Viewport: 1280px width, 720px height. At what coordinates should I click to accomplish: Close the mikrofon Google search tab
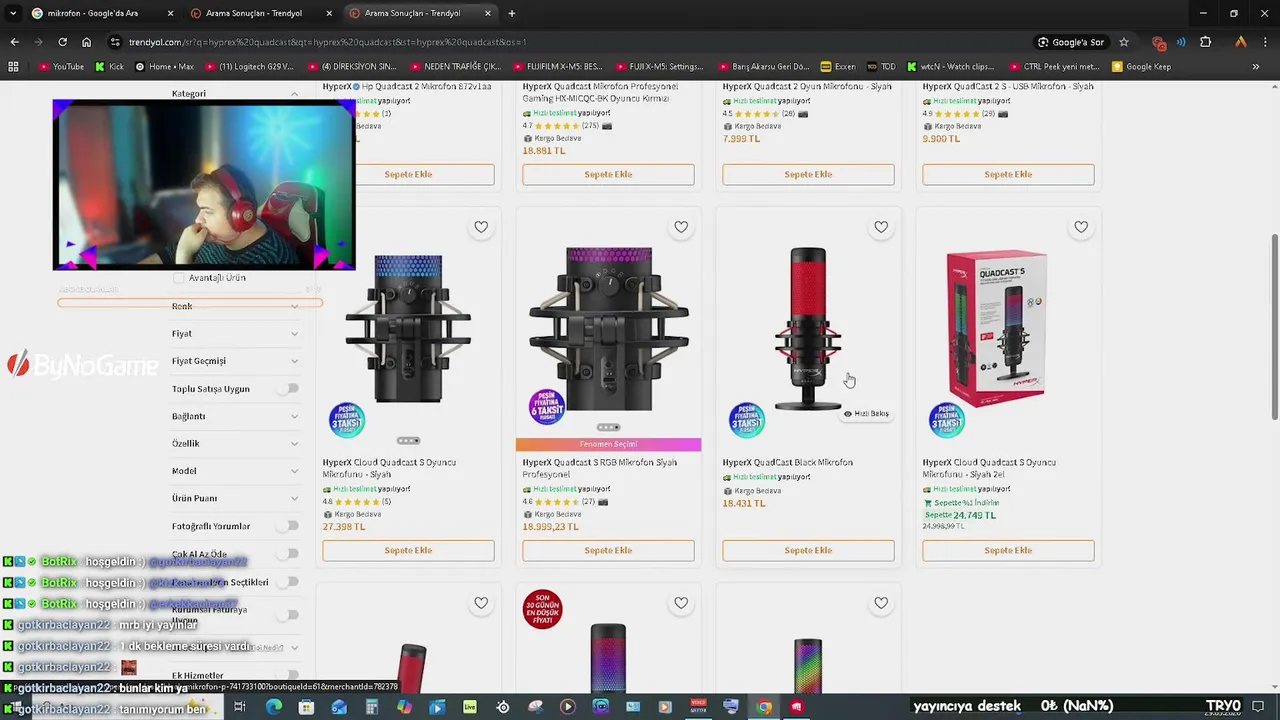pyautogui.click(x=170, y=13)
